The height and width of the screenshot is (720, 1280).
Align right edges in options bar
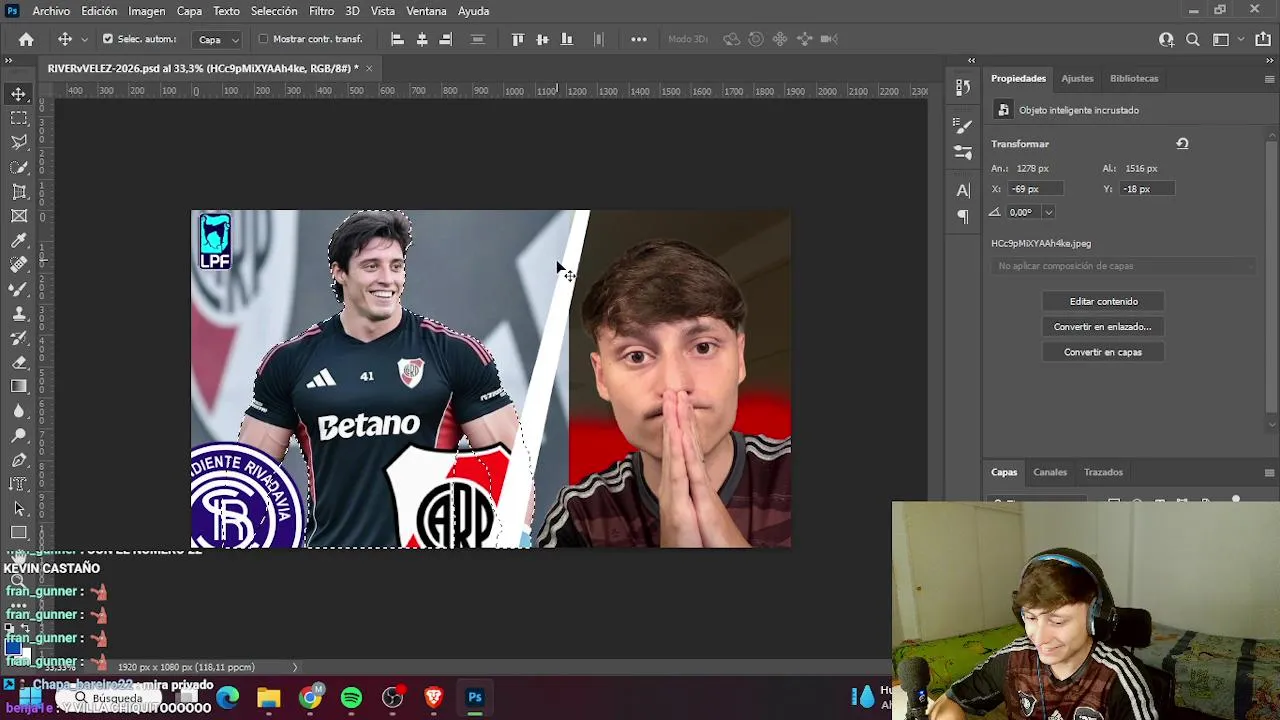446,39
